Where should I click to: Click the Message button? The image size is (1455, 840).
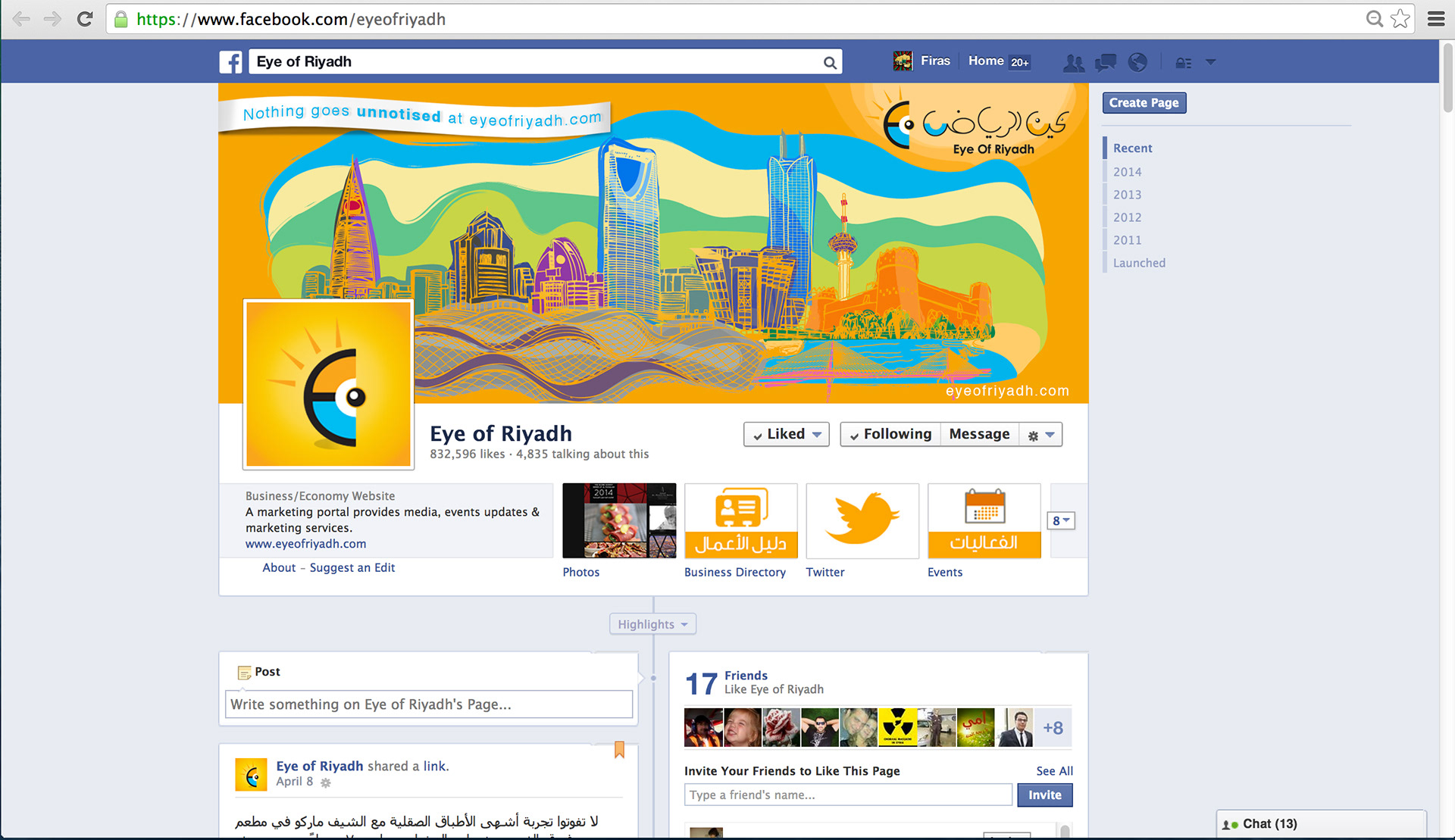(979, 434)
